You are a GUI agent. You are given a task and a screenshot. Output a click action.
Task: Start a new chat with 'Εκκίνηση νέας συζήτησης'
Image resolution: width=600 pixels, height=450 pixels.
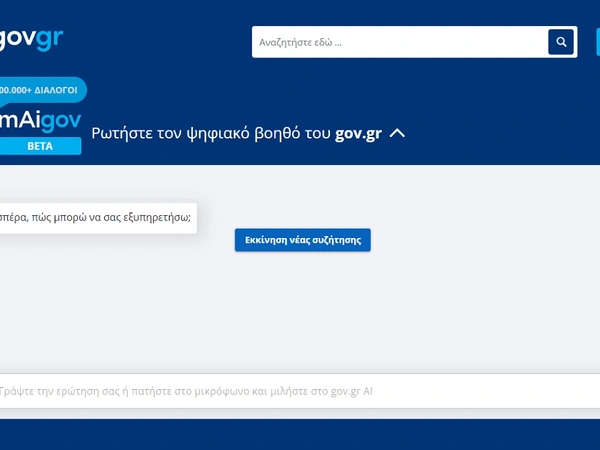point(302,240)
